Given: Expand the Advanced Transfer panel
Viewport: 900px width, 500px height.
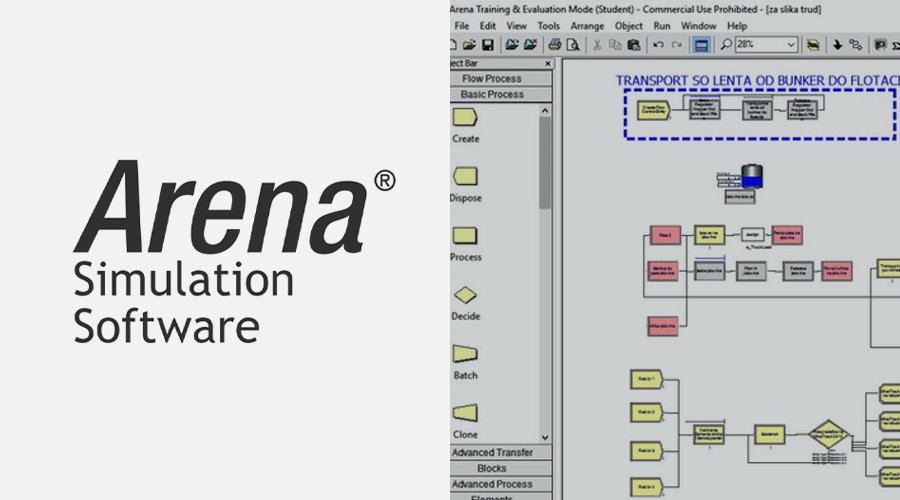Looking at the screenshot, I should 492,453.
